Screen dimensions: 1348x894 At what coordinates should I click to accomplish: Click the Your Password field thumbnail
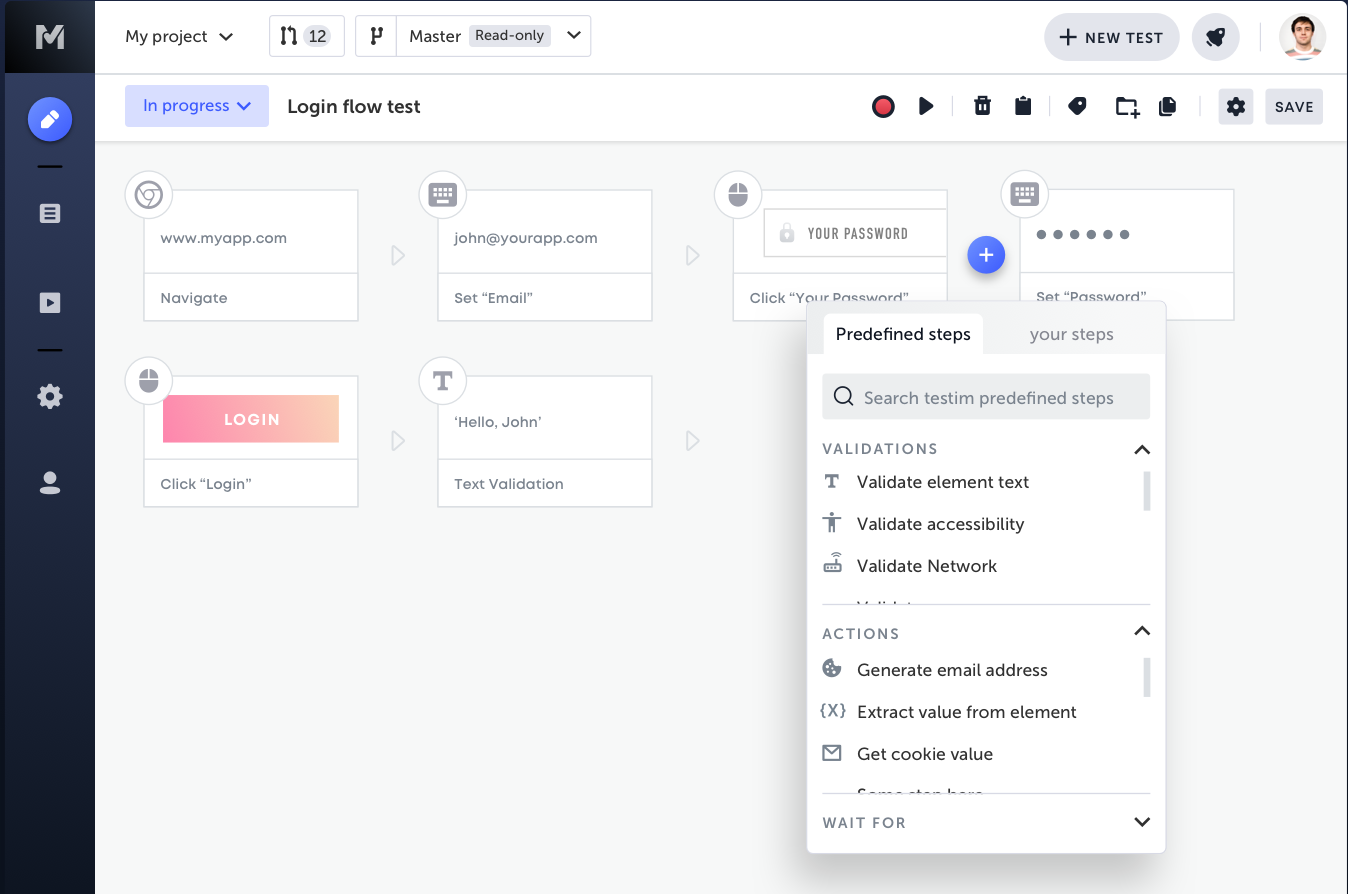click(x=855, y=233)
